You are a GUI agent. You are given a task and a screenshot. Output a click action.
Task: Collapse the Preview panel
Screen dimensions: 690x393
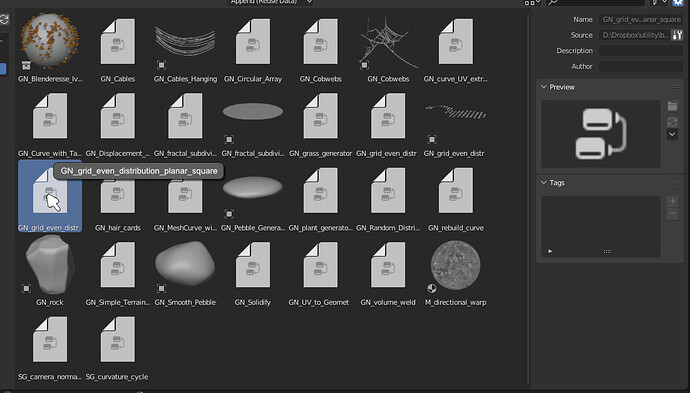pyautogui.click(x=544, y=87)
